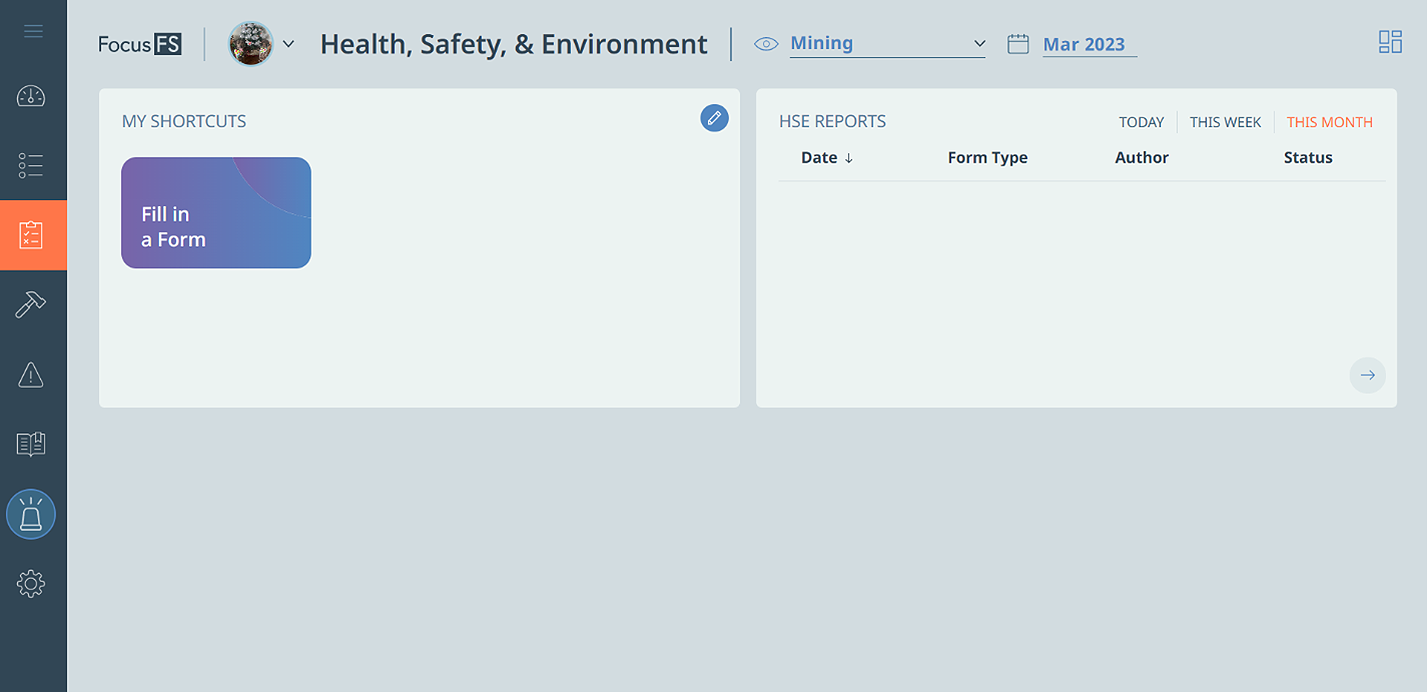
Task: Edit shortcuts with the pencil button
Action: (714, 118)
